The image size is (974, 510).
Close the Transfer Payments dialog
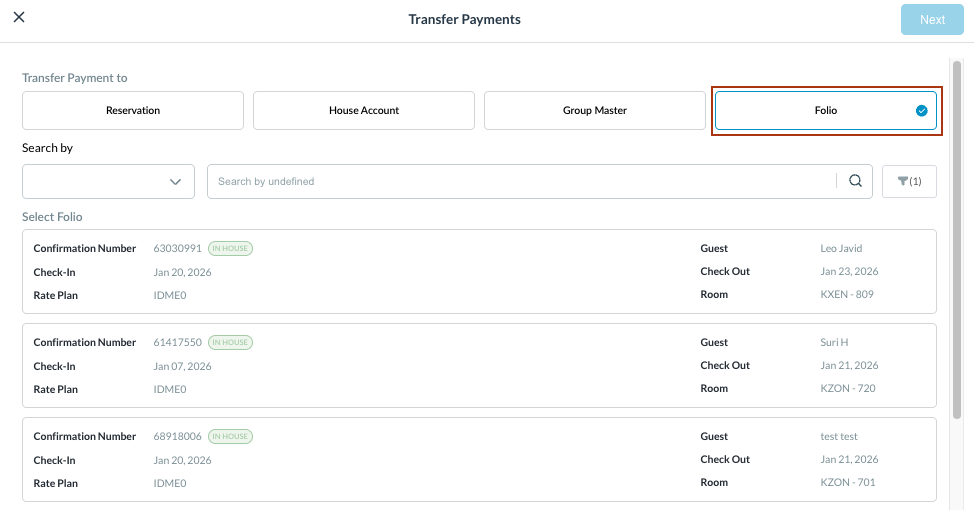coord(19,18)
